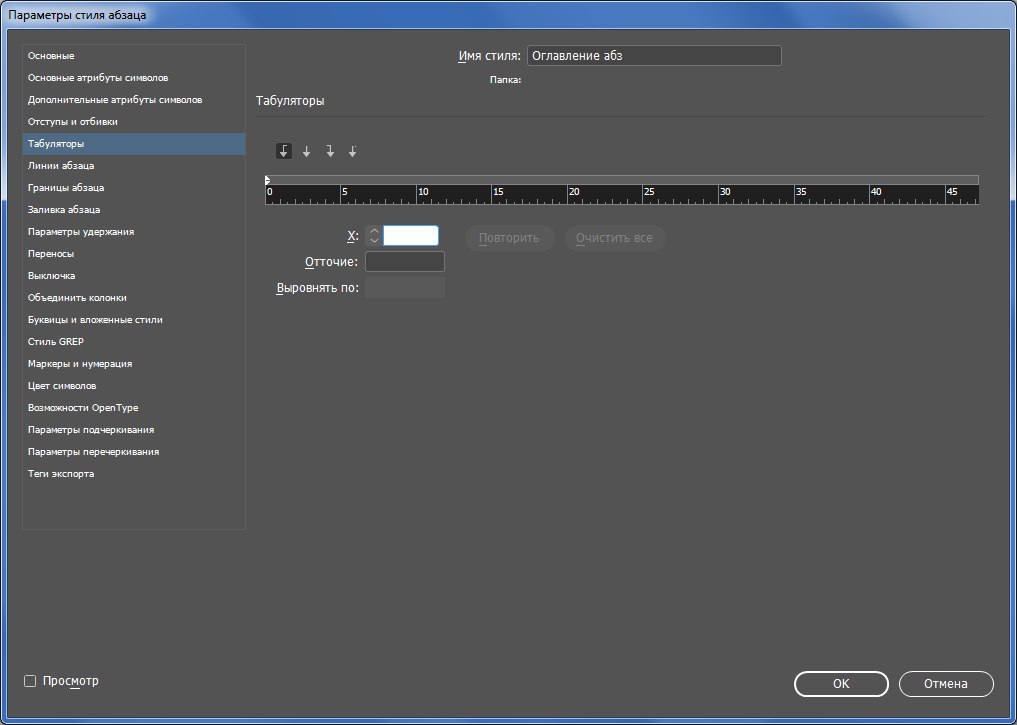Open Параметры подчеркивания section
This screenshot has width=1017, height=725.
134,431
